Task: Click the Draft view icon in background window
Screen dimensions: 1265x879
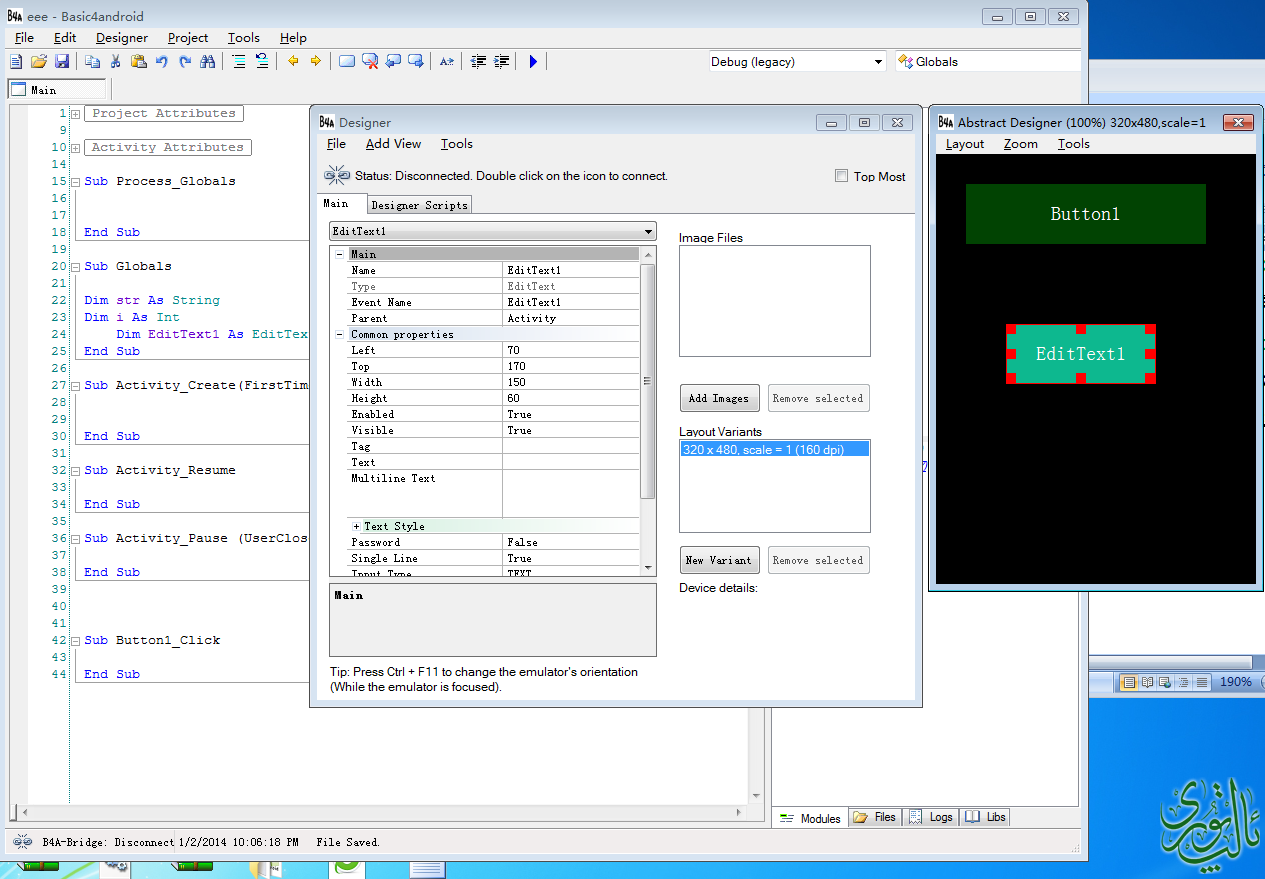Action: click(1202, 682)
